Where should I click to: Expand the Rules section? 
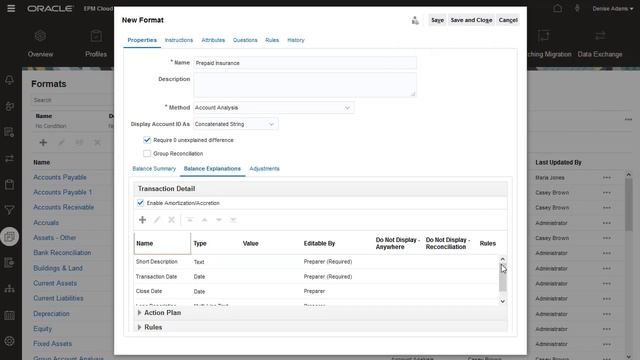140,327
